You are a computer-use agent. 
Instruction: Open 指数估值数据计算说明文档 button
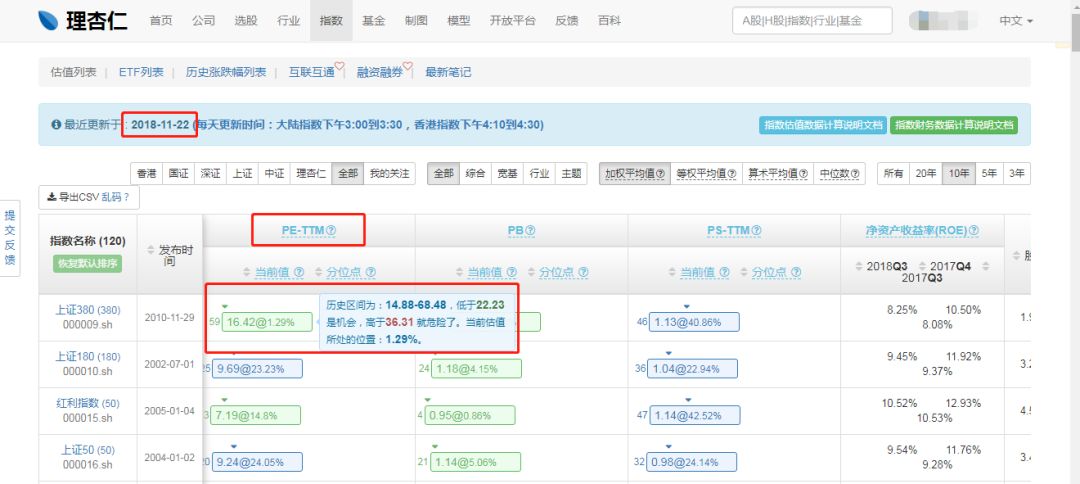click(x=822, y=125)
